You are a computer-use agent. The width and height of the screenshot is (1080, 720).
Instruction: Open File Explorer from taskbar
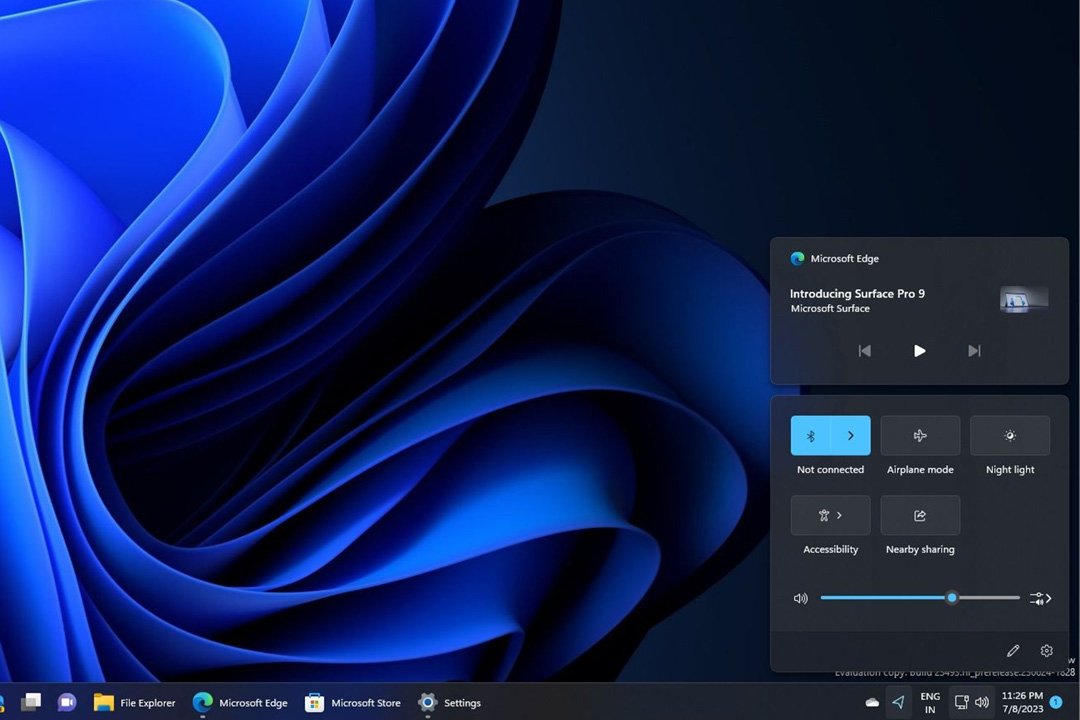tap(135, 703)
